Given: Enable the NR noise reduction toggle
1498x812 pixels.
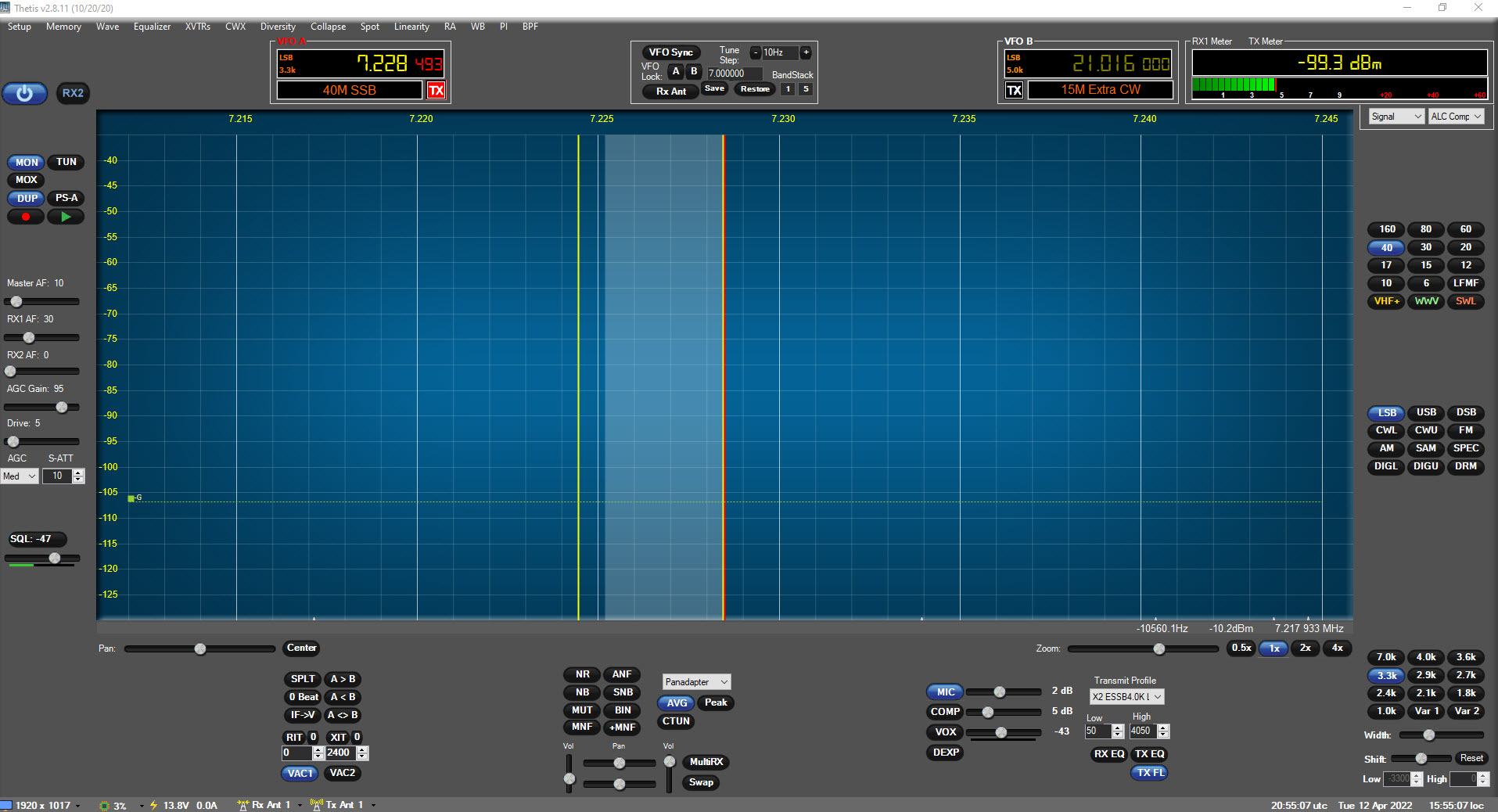Looking at the screenshot, I should click(582, 674).
